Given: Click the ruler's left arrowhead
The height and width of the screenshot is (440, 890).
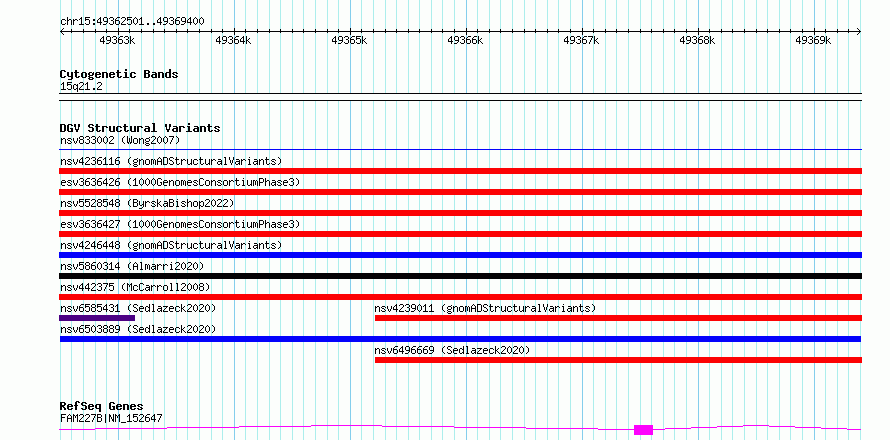Looking at the screenshot, I should pos(62,32).
